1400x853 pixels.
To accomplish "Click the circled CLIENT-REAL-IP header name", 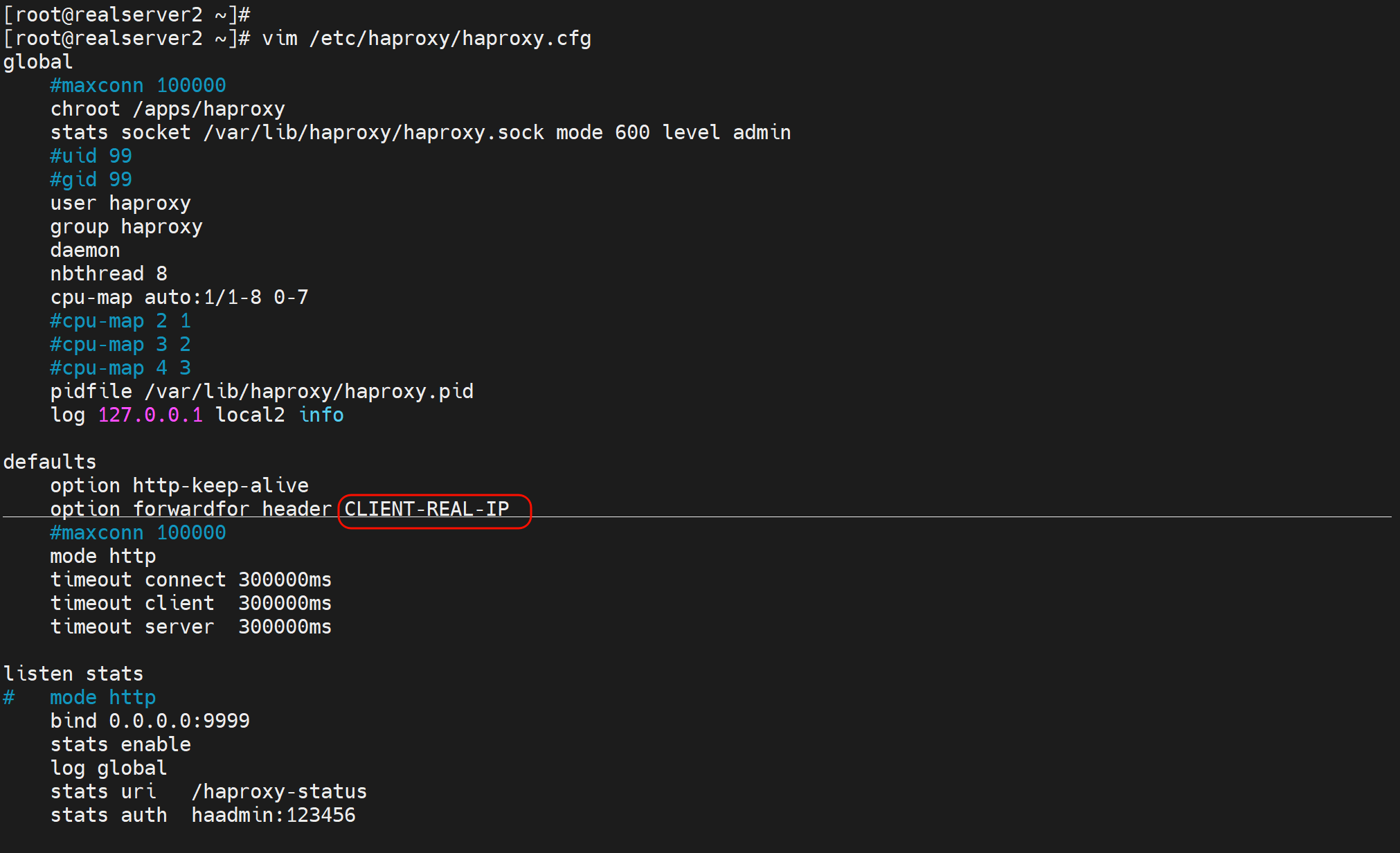I will (427, 510).
